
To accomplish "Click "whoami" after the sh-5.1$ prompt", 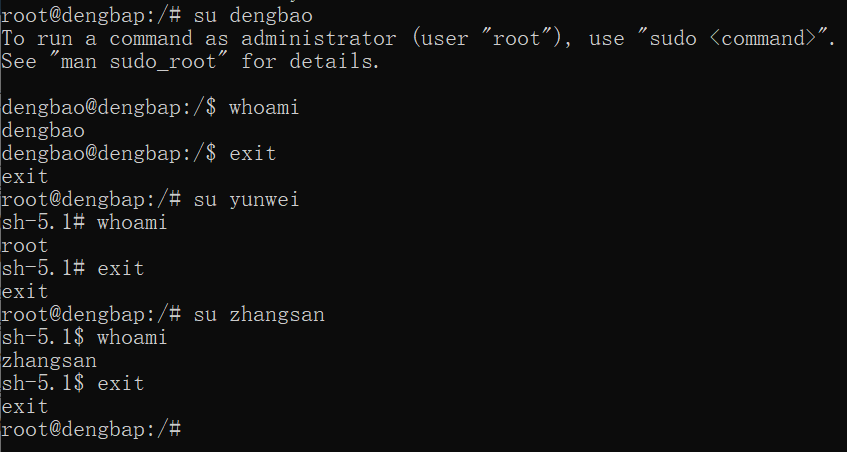I will tap(132, 338).
